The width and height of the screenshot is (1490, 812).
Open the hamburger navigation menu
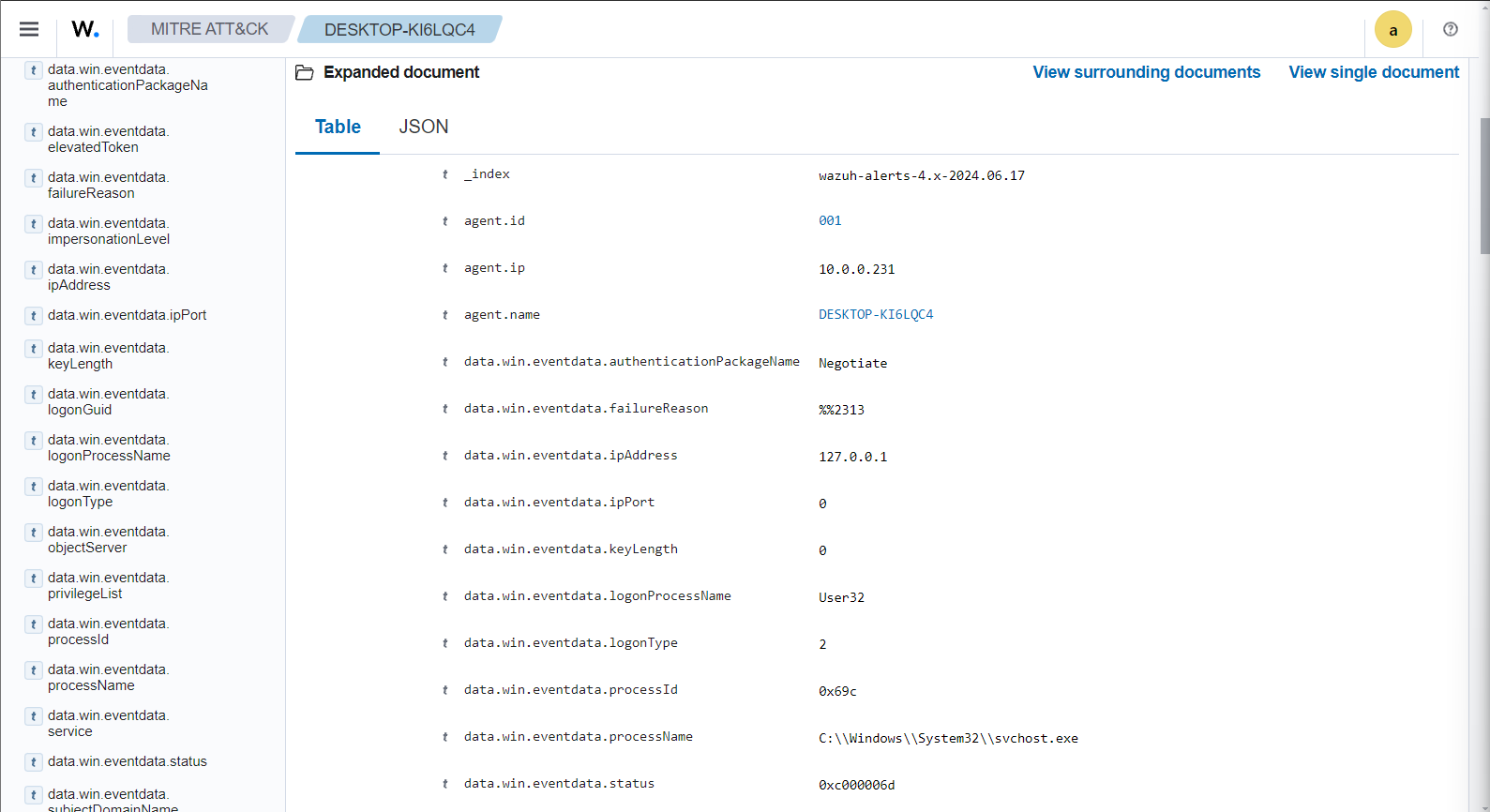click(x=29, y=29)
